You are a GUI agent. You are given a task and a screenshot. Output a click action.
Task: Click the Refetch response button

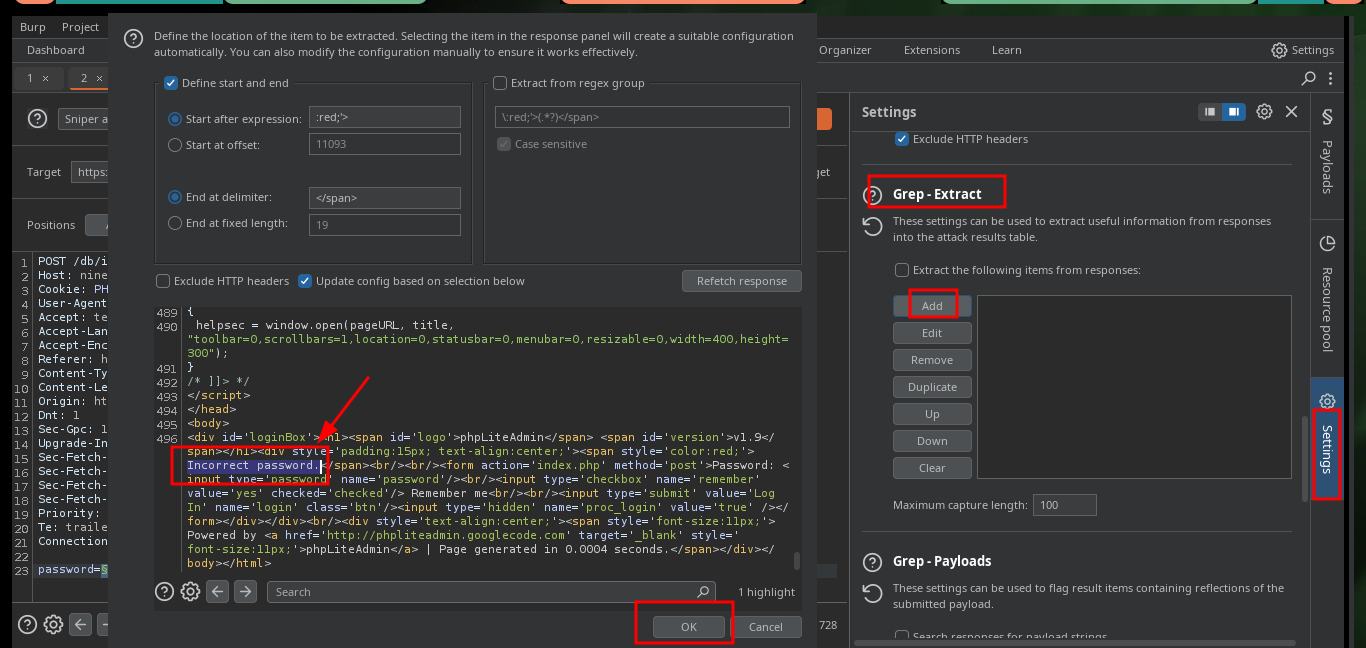(742, 281)
